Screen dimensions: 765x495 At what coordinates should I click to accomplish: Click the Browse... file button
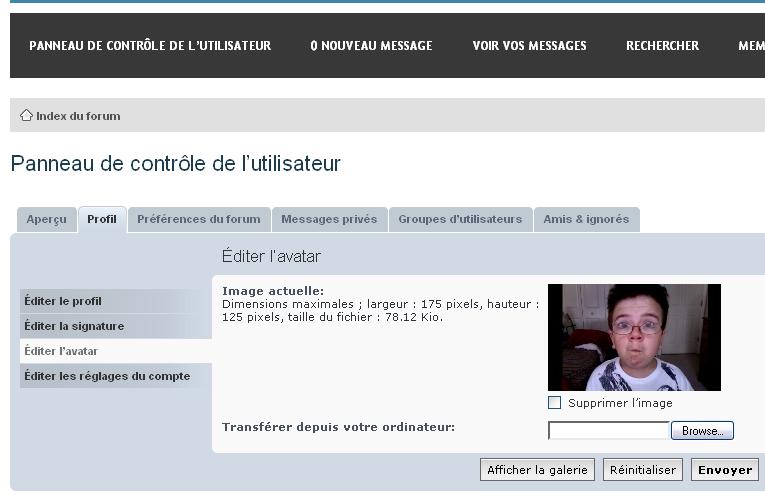702,431
